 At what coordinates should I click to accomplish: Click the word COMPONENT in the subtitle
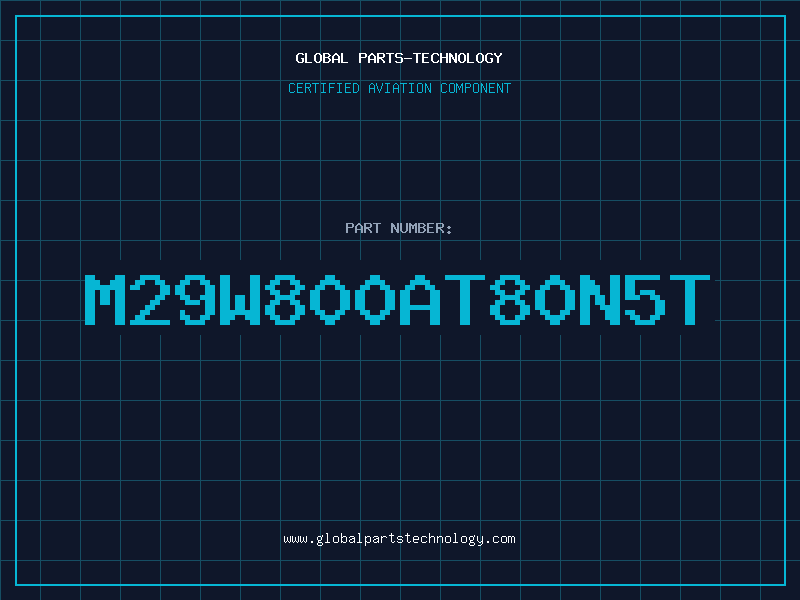[475, 88]
